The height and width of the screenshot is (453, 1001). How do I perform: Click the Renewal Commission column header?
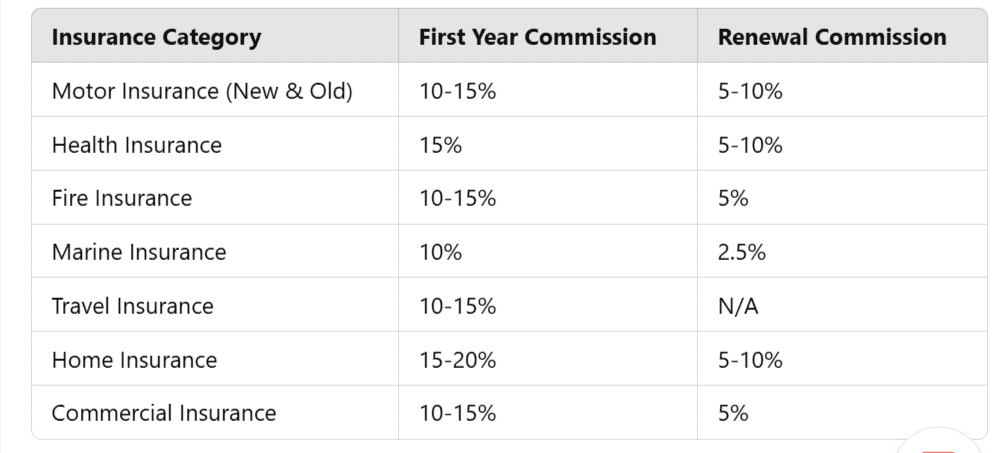(832, 38)
